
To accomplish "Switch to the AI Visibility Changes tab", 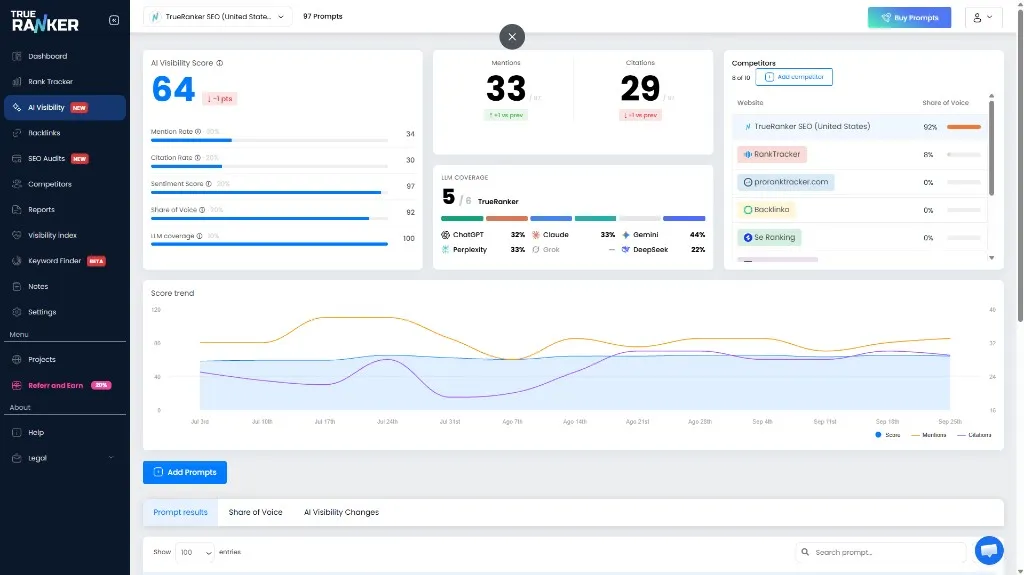I will [341, 512].
